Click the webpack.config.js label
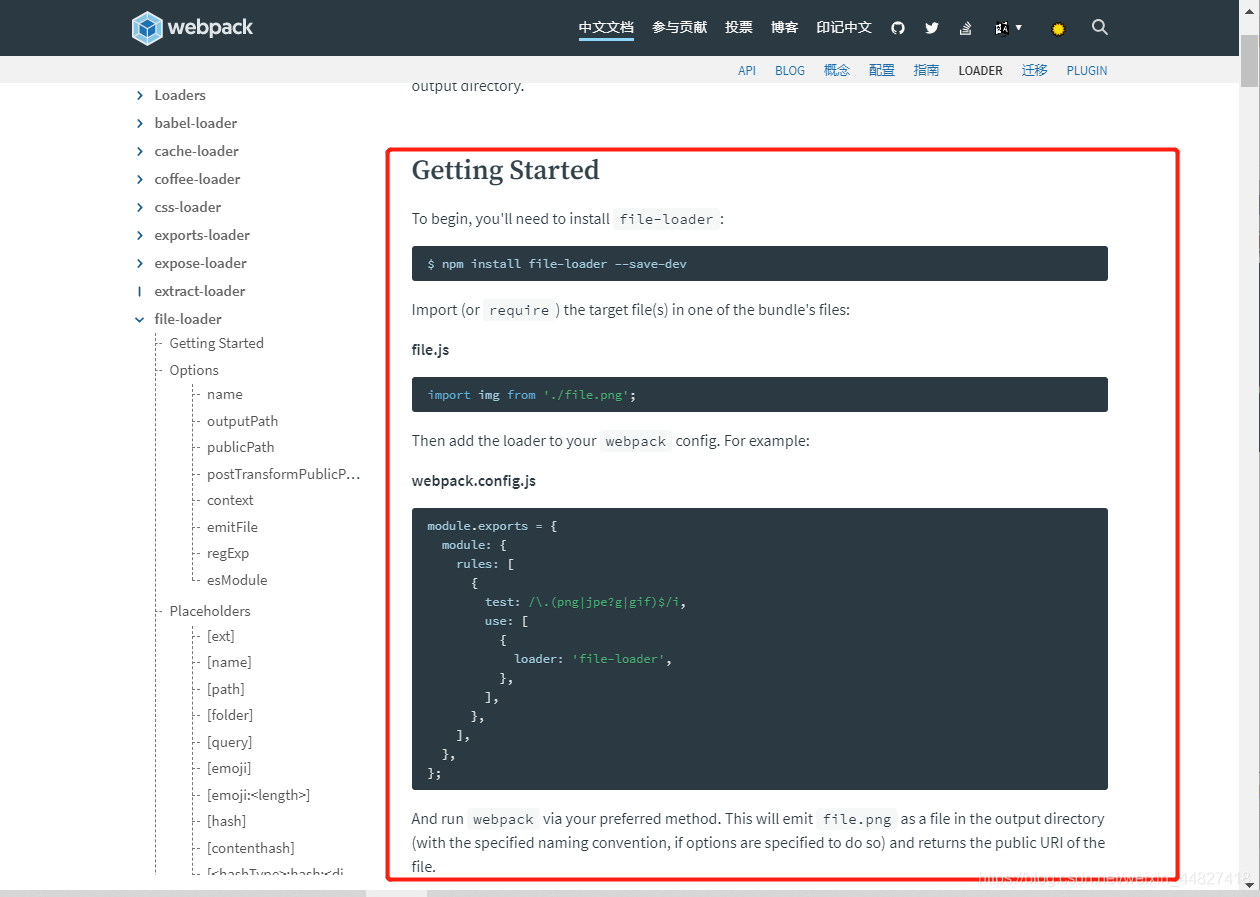This screenshot has width=1260, height=897. 474,480
